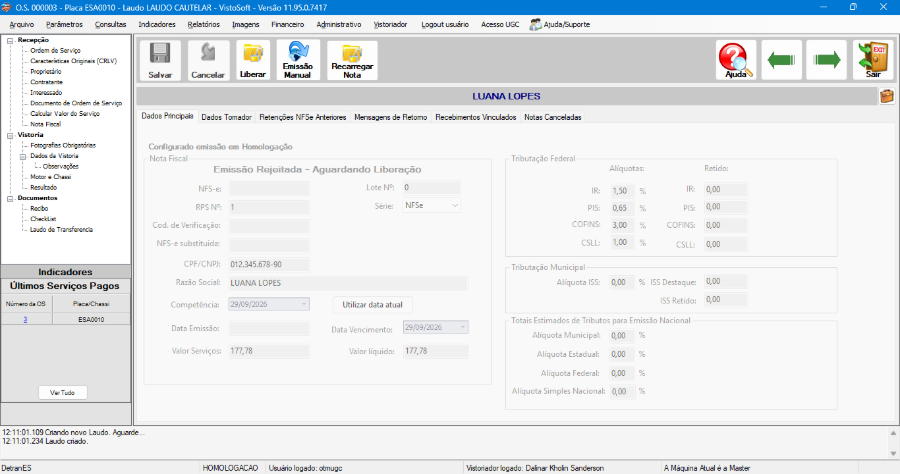900x474 pixels.
Task: Select Observações tree item
Action: point(61,166)
